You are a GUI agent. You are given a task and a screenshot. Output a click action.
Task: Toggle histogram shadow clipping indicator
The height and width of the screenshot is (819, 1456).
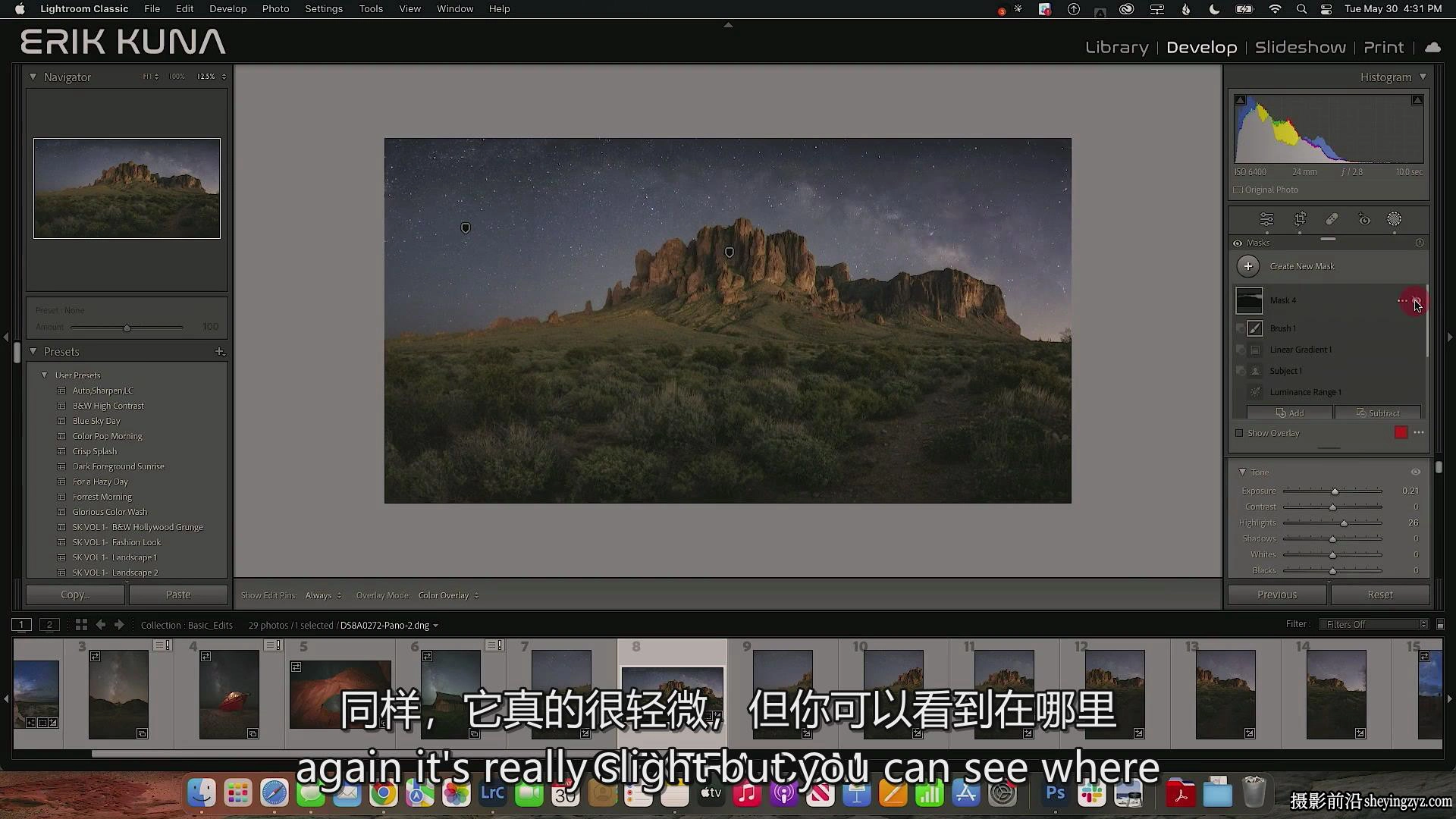[x=1241, y=100]
